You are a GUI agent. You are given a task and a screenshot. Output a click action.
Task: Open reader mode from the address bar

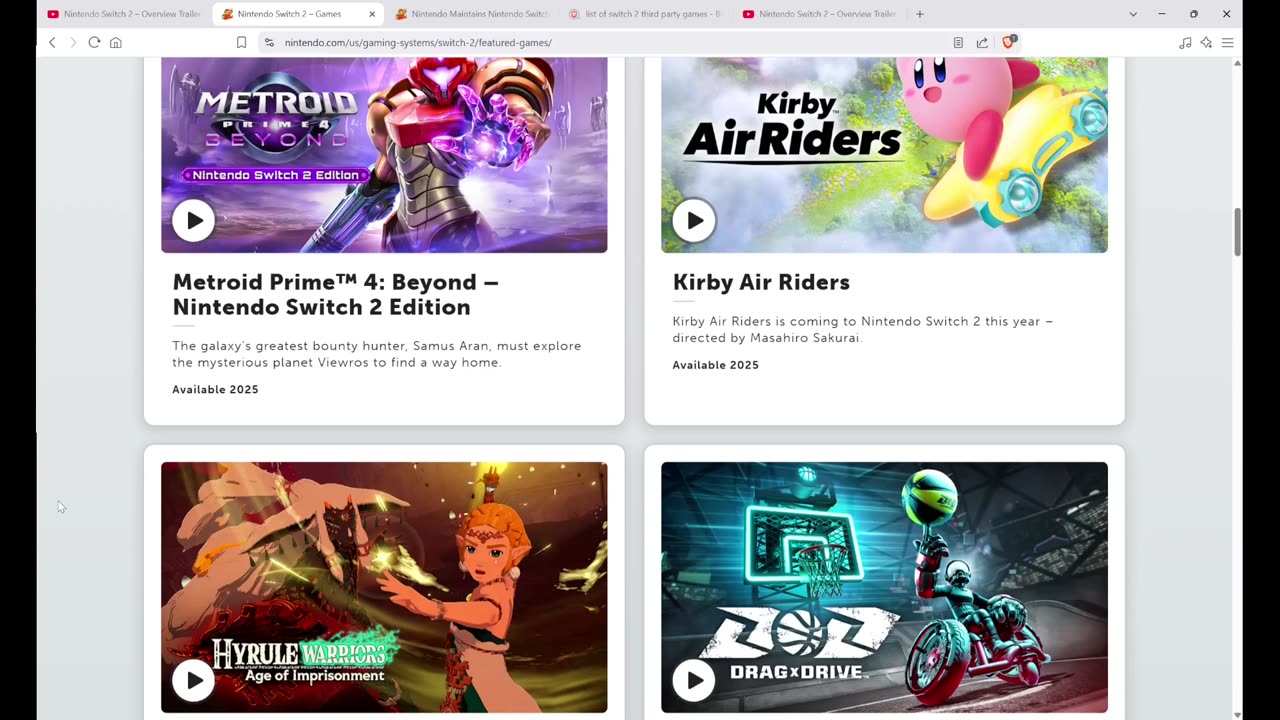958,42
